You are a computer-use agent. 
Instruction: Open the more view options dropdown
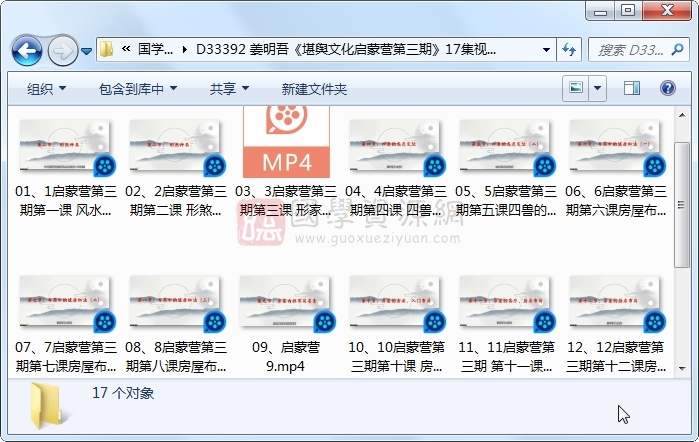tap(597, 88)
